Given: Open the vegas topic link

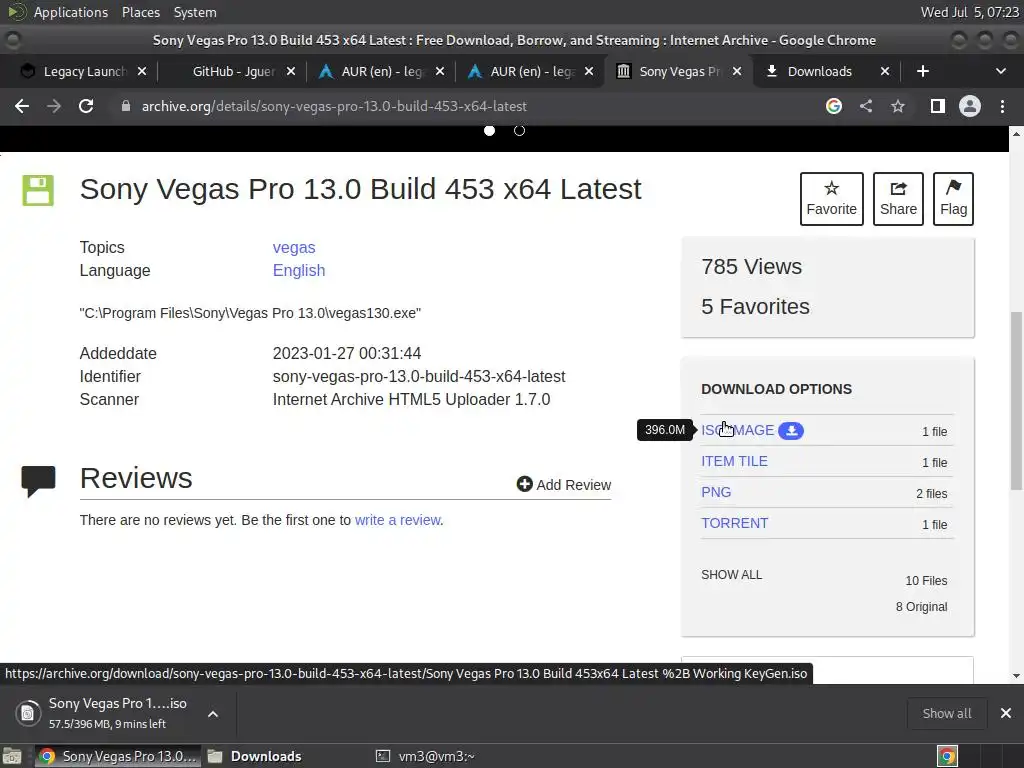Looking at the screenshot, I should (294, 248).
